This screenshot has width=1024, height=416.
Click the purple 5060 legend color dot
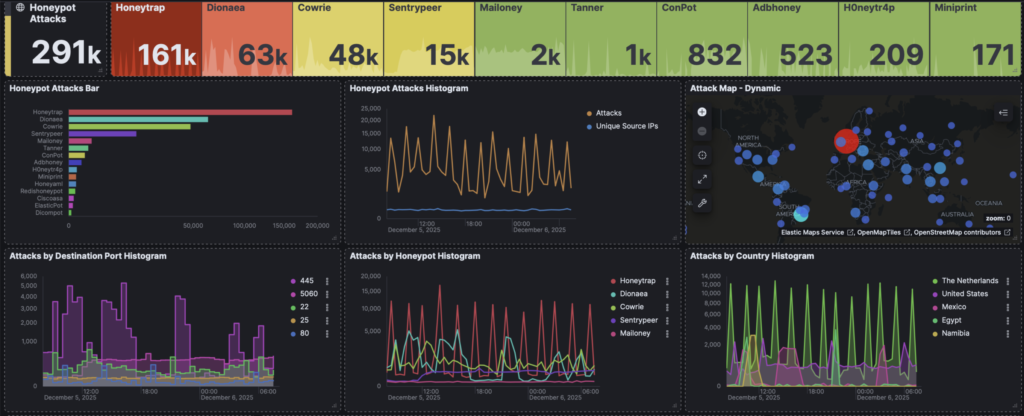(292, 294)
